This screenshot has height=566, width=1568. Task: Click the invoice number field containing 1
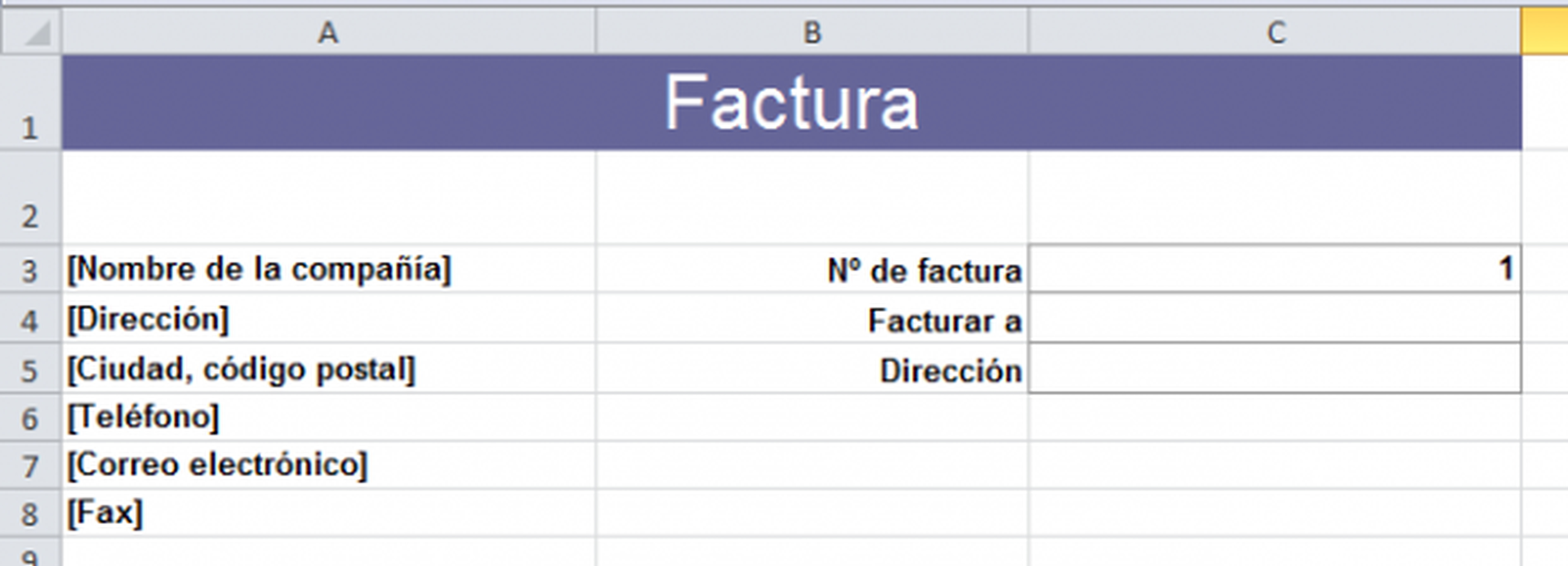click(x=1274, y=269)
